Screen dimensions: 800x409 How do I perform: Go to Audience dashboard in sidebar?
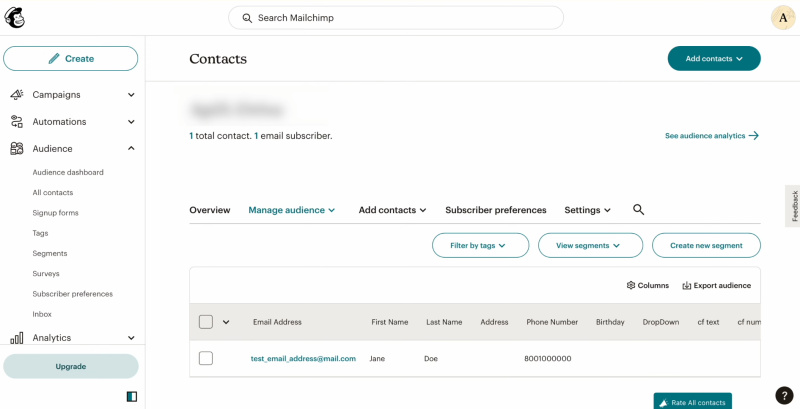click(x=68, y=172)
